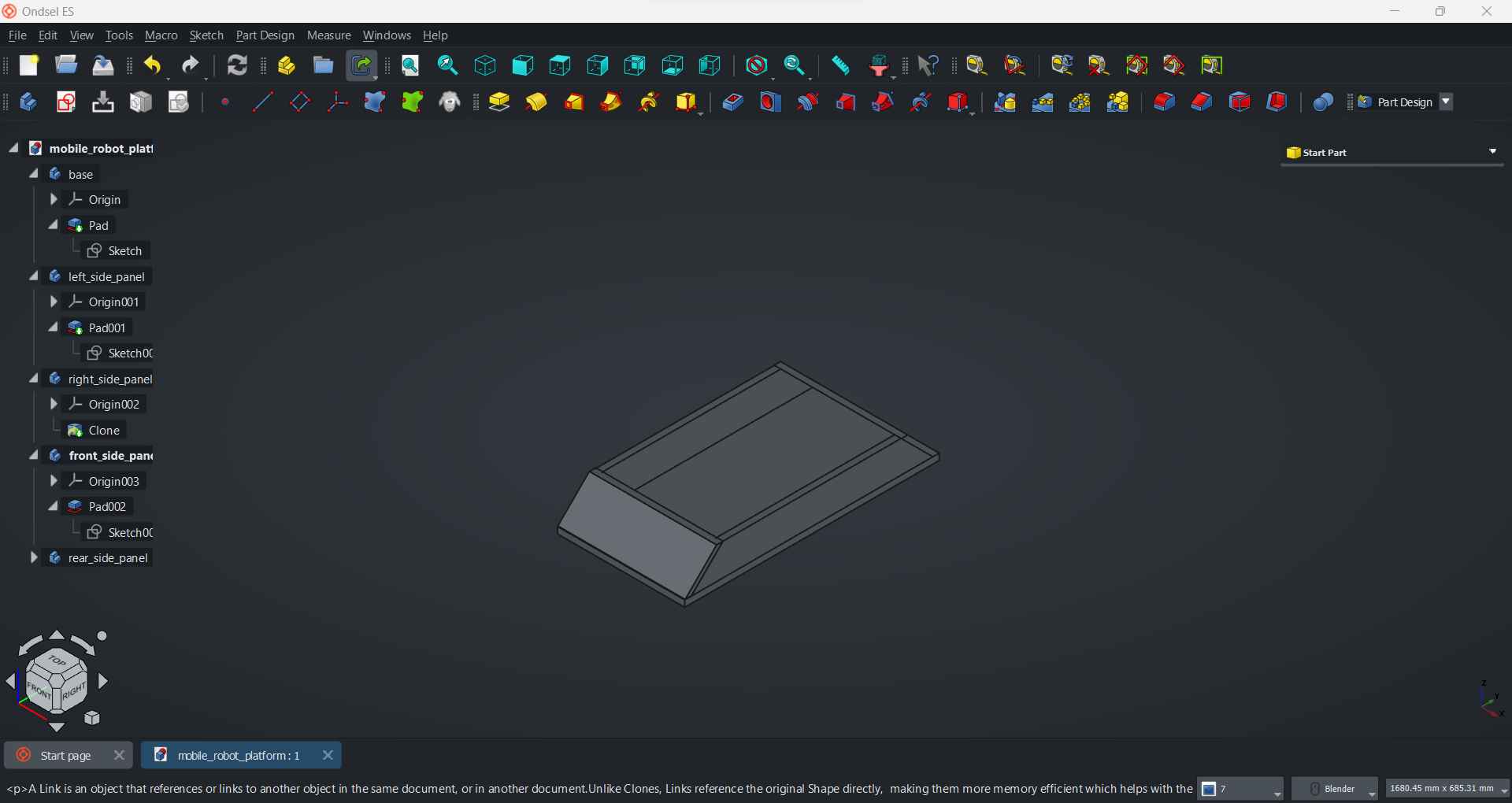Expand the Origin001 node
The height and width of the screenshot is (803, 1512).
point(54,302)
